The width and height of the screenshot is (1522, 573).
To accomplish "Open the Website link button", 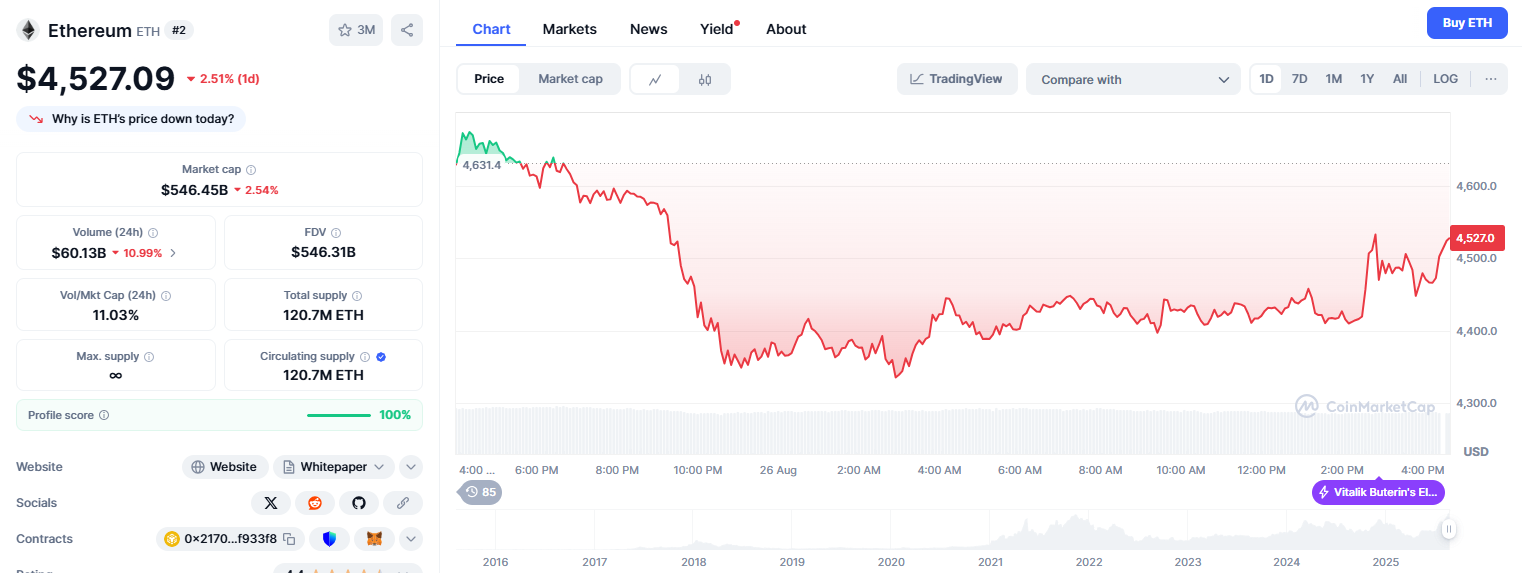I will pos(225,467).
